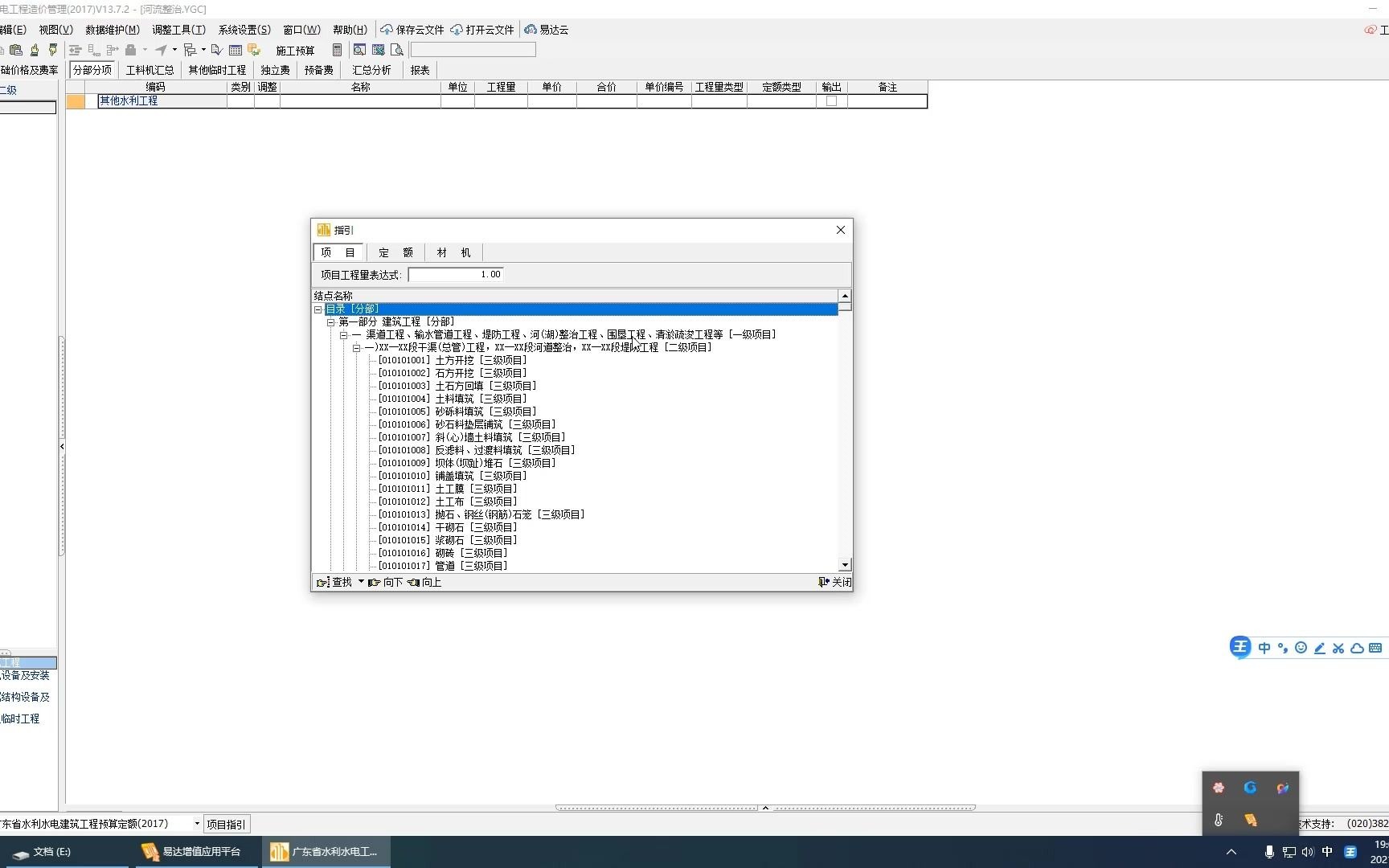Viewport: 1389px width, 868px height.
Task: Switch to 预备费 tab
Action: 318,70
